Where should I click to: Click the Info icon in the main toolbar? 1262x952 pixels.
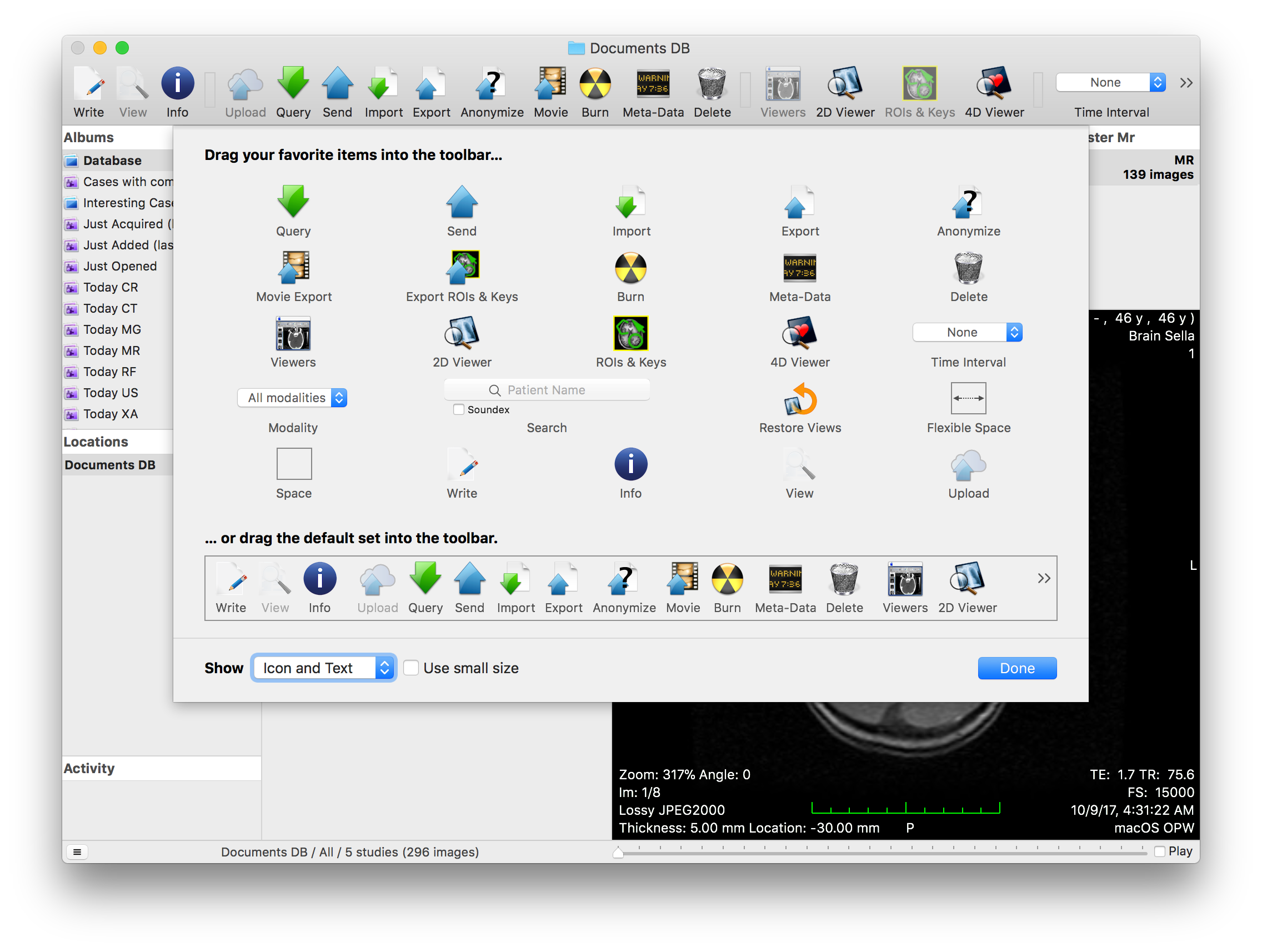click(x=177, y=84)
